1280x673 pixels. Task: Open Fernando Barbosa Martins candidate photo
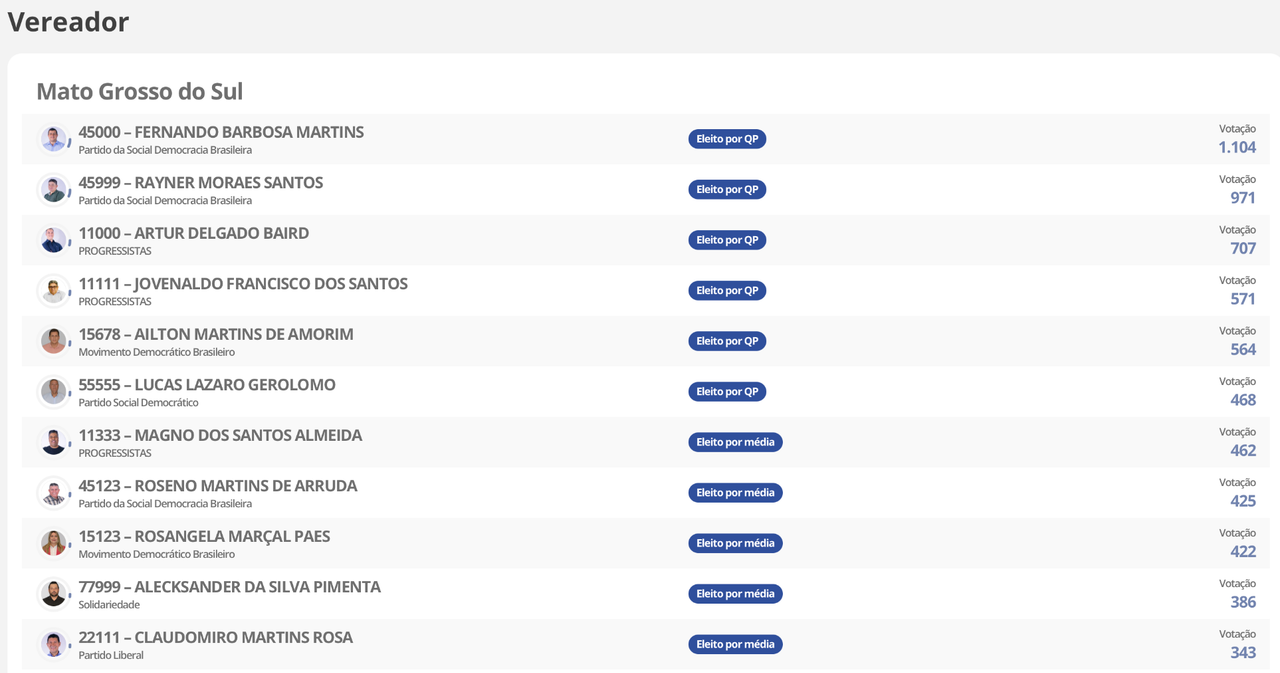(x=54, y=139)
